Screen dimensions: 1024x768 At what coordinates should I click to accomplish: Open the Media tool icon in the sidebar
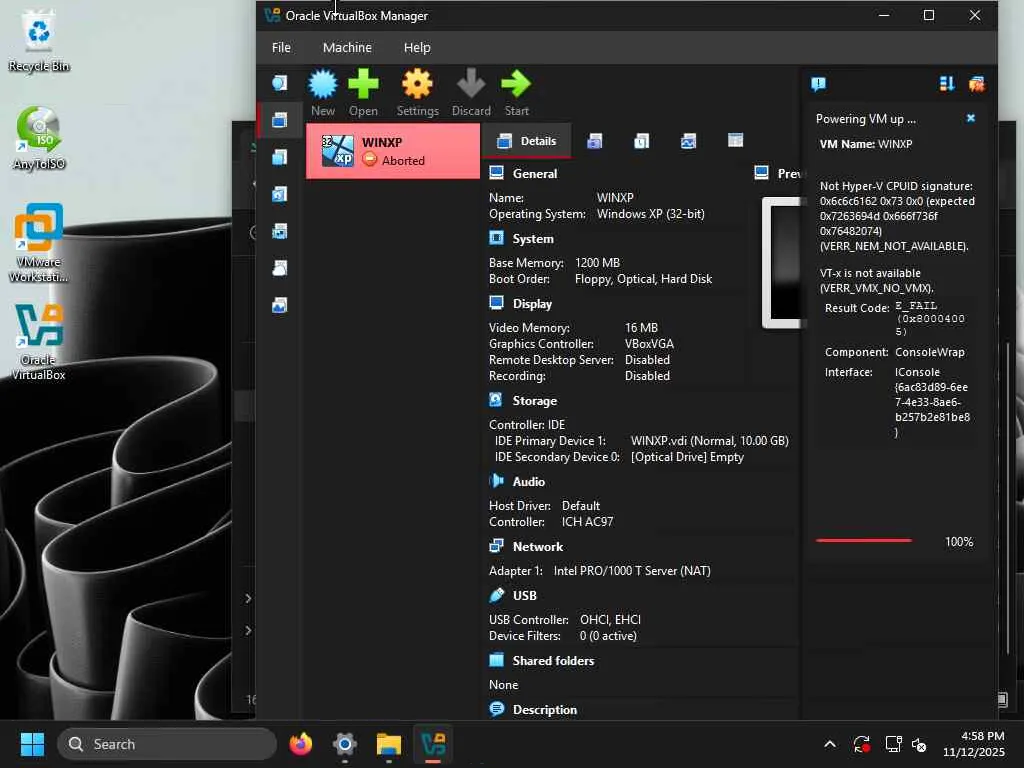click(x=280, y=194)
